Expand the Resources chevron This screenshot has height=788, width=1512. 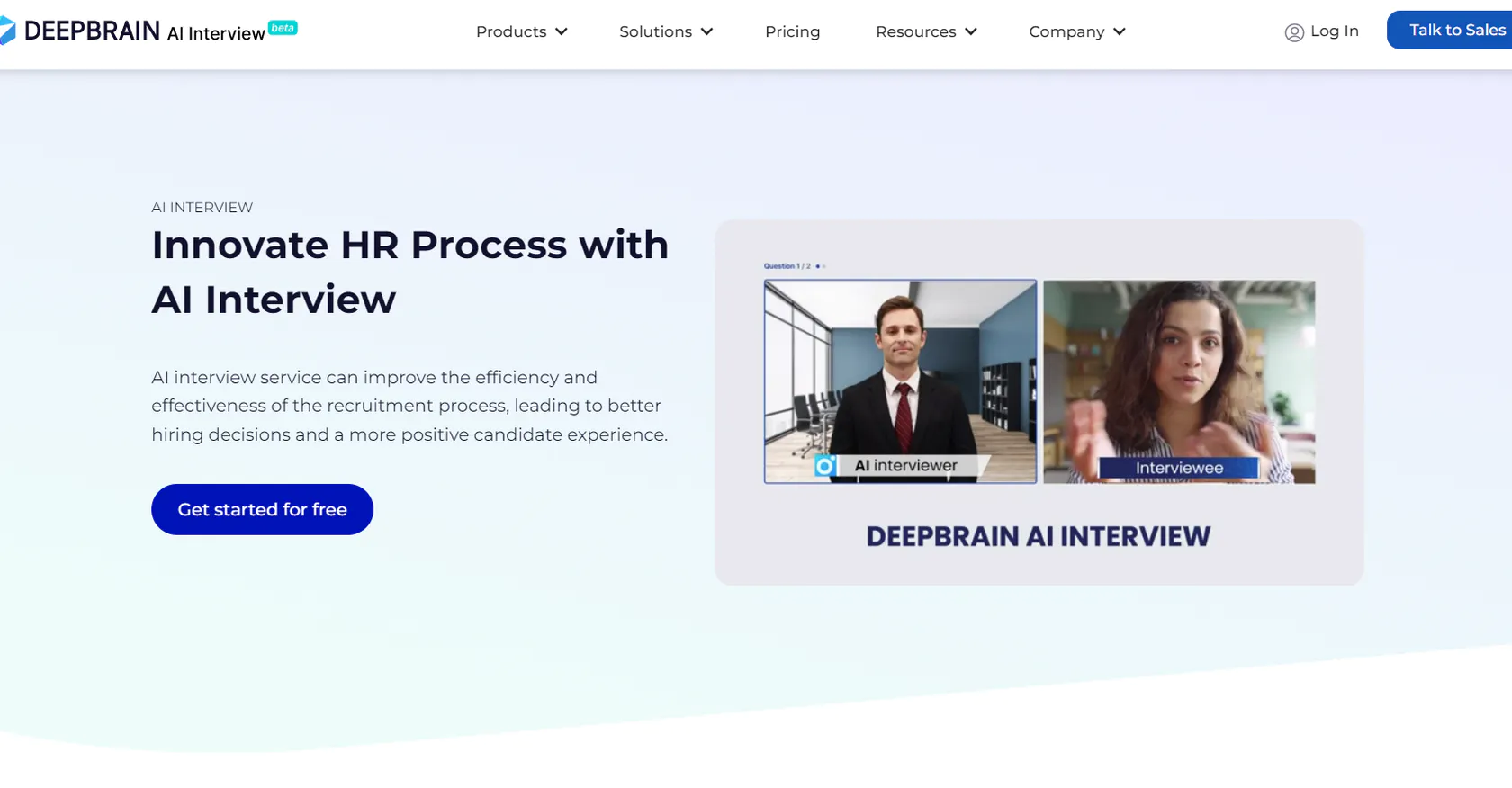(971, 31)
